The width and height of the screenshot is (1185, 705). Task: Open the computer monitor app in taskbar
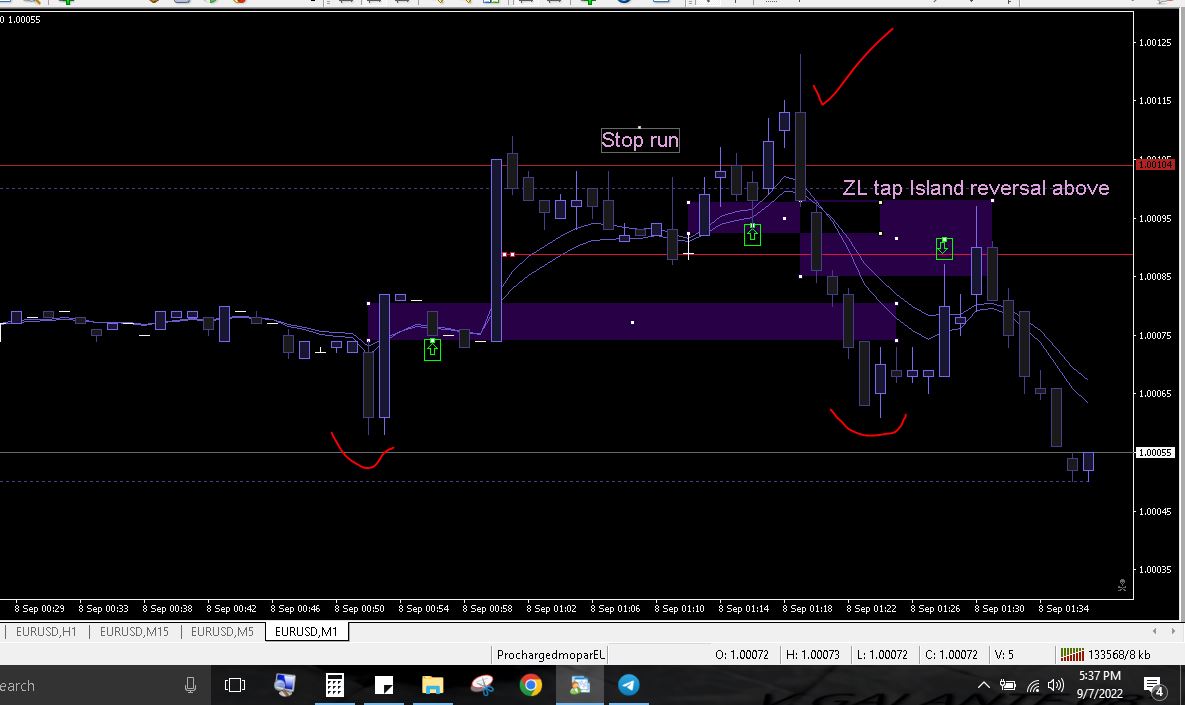pyautogui.click(x=285, y=685)
